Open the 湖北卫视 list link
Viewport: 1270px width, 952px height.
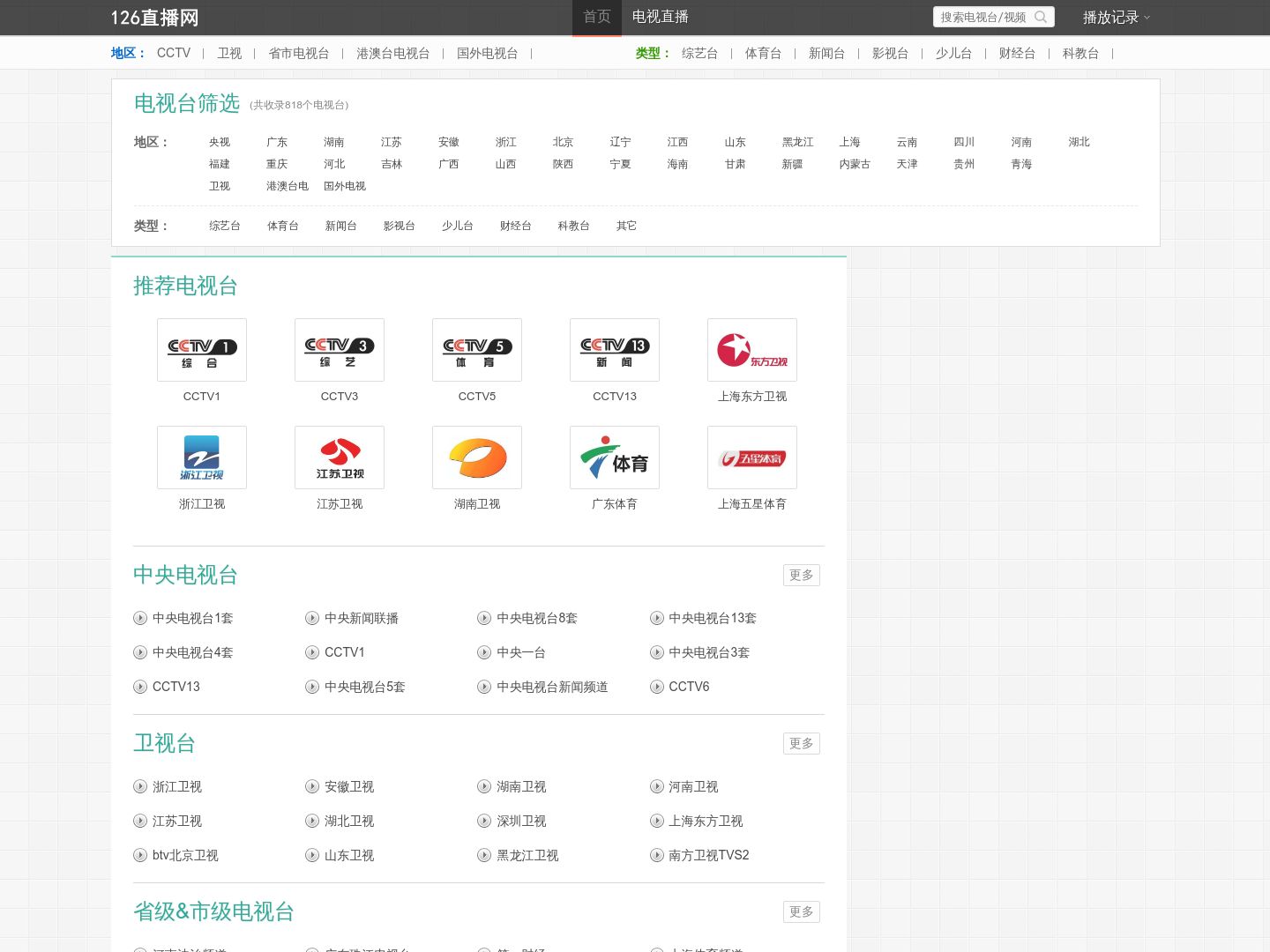[349, 821]
